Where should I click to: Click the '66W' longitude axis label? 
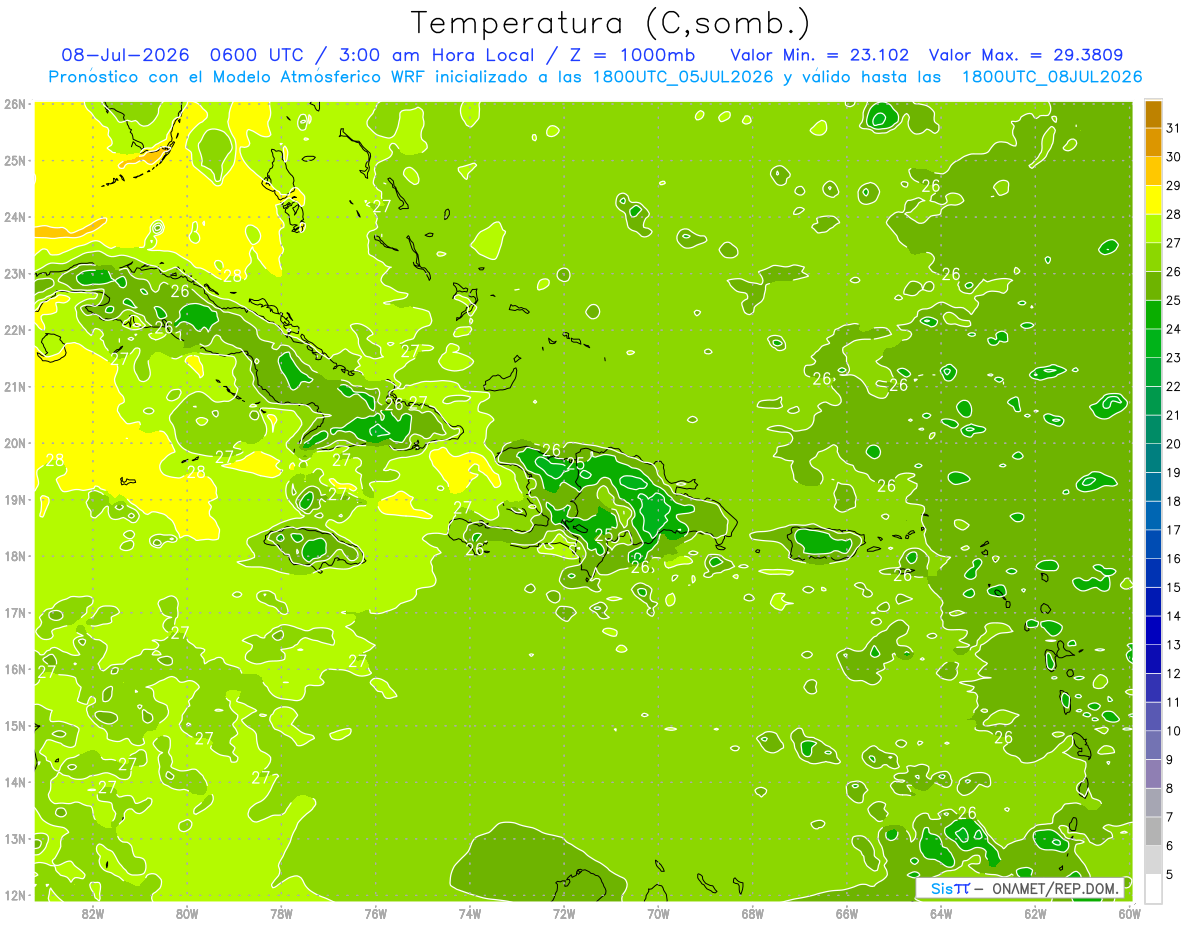pos(847,914)
